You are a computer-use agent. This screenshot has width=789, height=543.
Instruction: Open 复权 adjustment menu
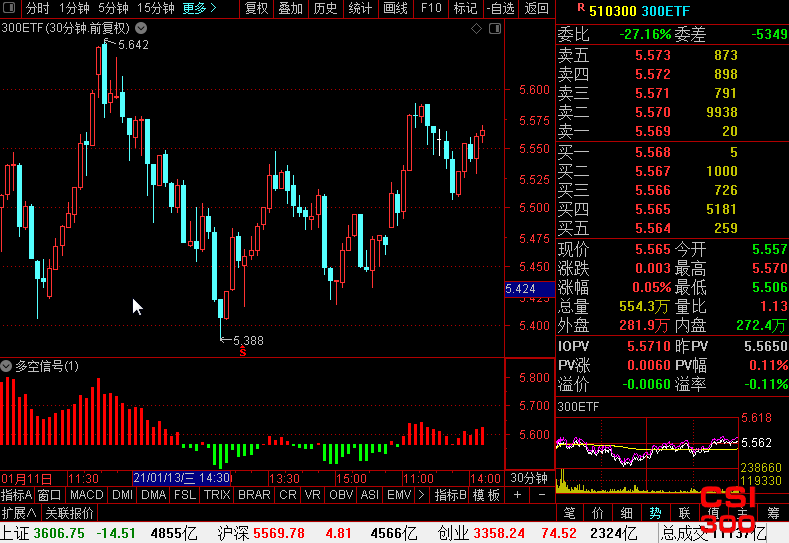point(256,8)
